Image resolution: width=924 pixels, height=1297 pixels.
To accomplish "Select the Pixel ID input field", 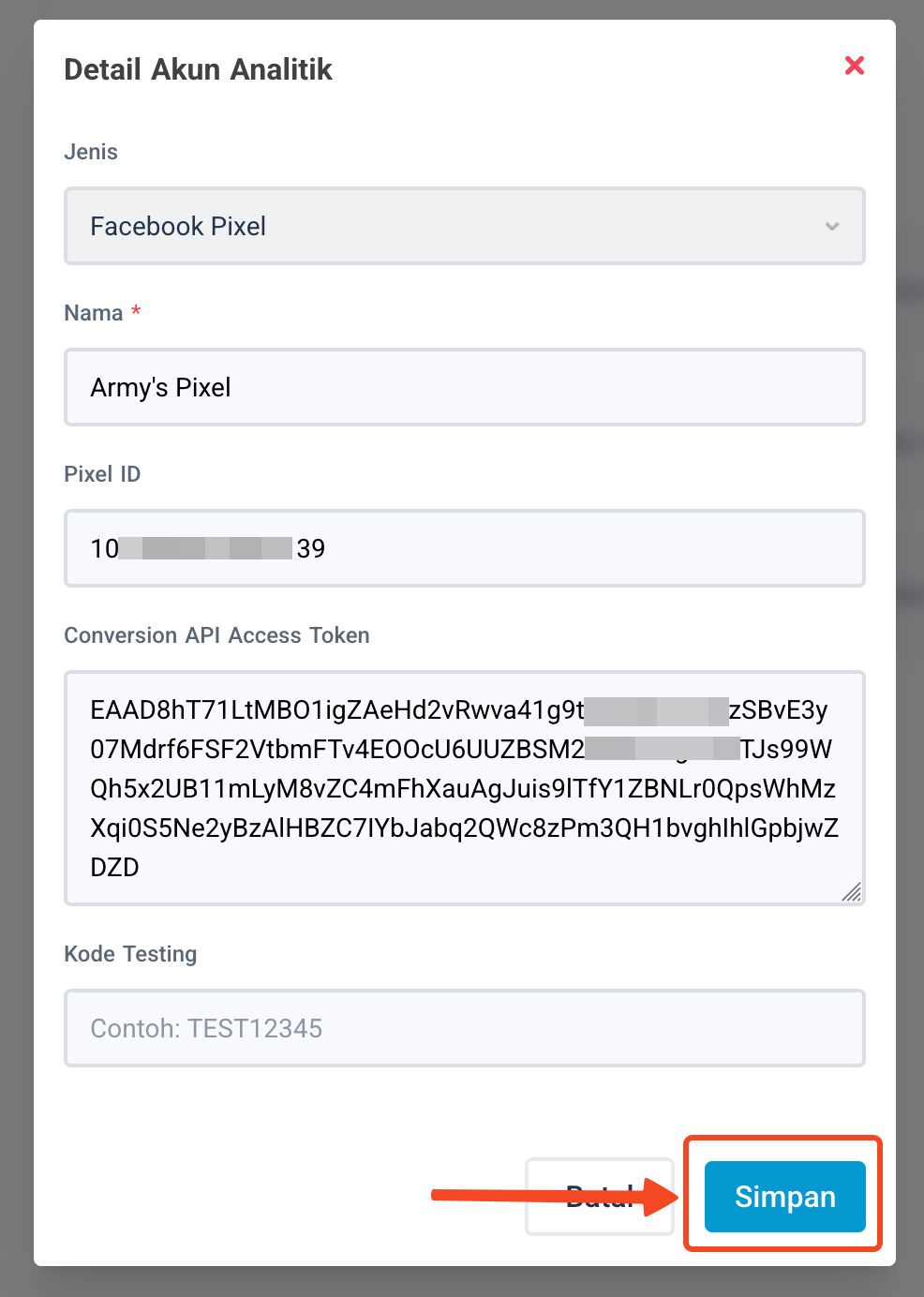I will pyautogui.click(x=465, y=548).
